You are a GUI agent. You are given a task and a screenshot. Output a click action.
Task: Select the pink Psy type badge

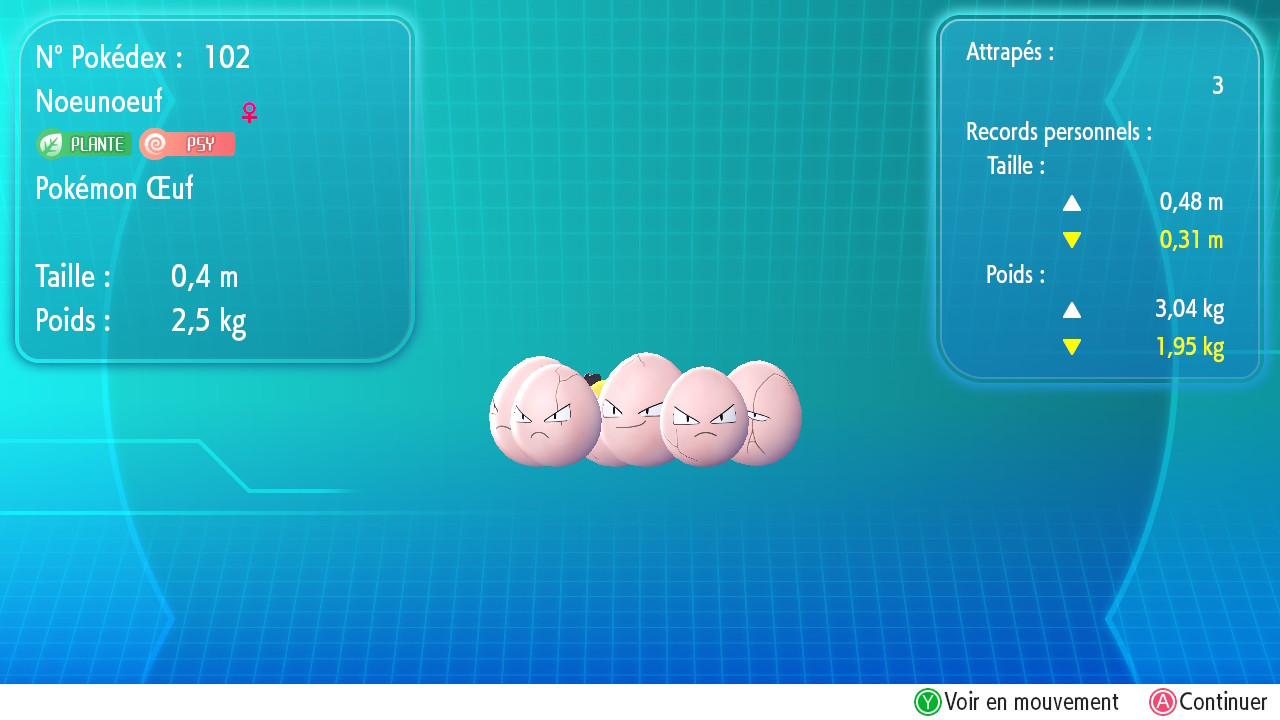[188, 144]
